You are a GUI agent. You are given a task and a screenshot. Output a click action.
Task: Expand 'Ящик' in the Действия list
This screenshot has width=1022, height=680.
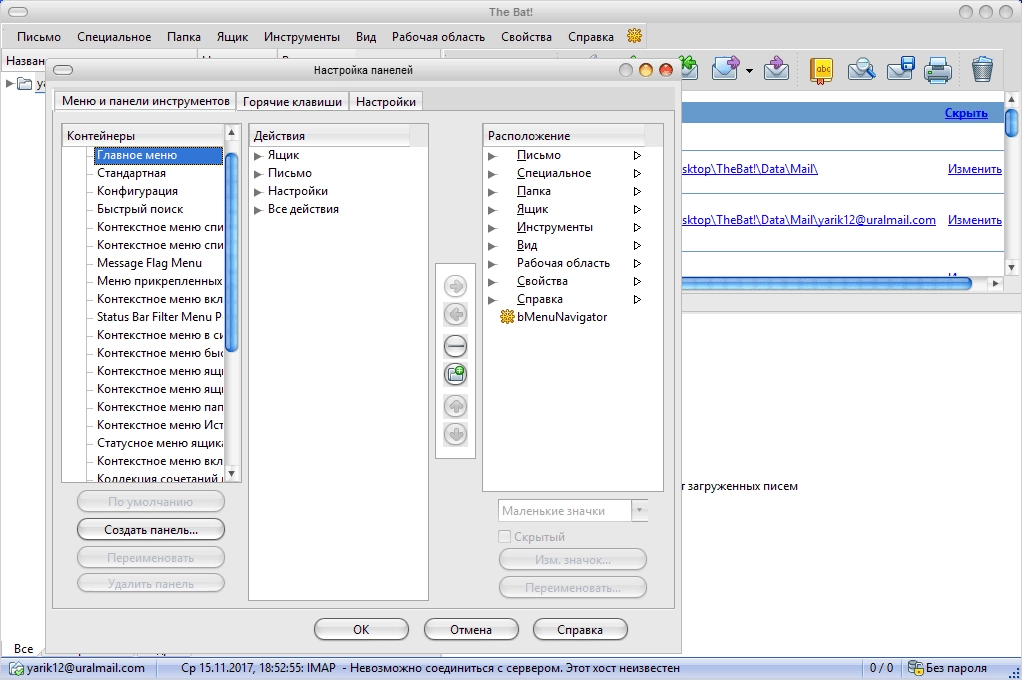pos(258,156)
